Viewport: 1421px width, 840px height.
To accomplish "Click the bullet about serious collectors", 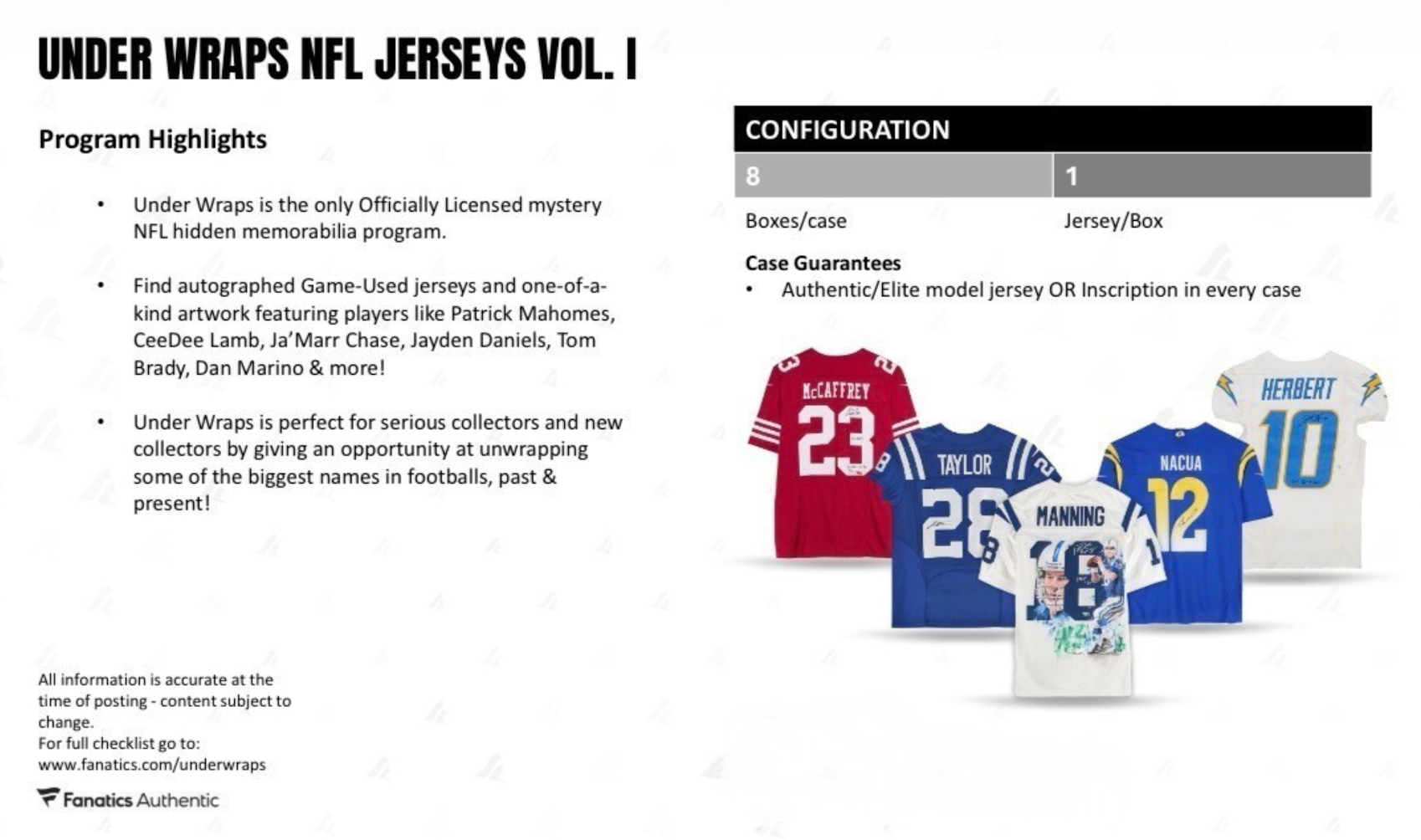I will pos(377,463).
